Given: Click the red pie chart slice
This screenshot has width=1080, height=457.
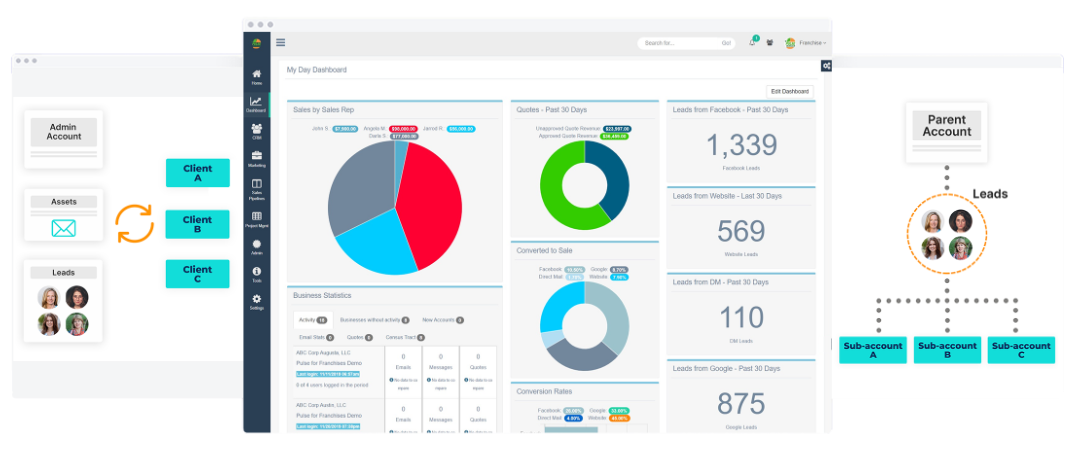Looking at the screenshot, I should pos(430,203).
